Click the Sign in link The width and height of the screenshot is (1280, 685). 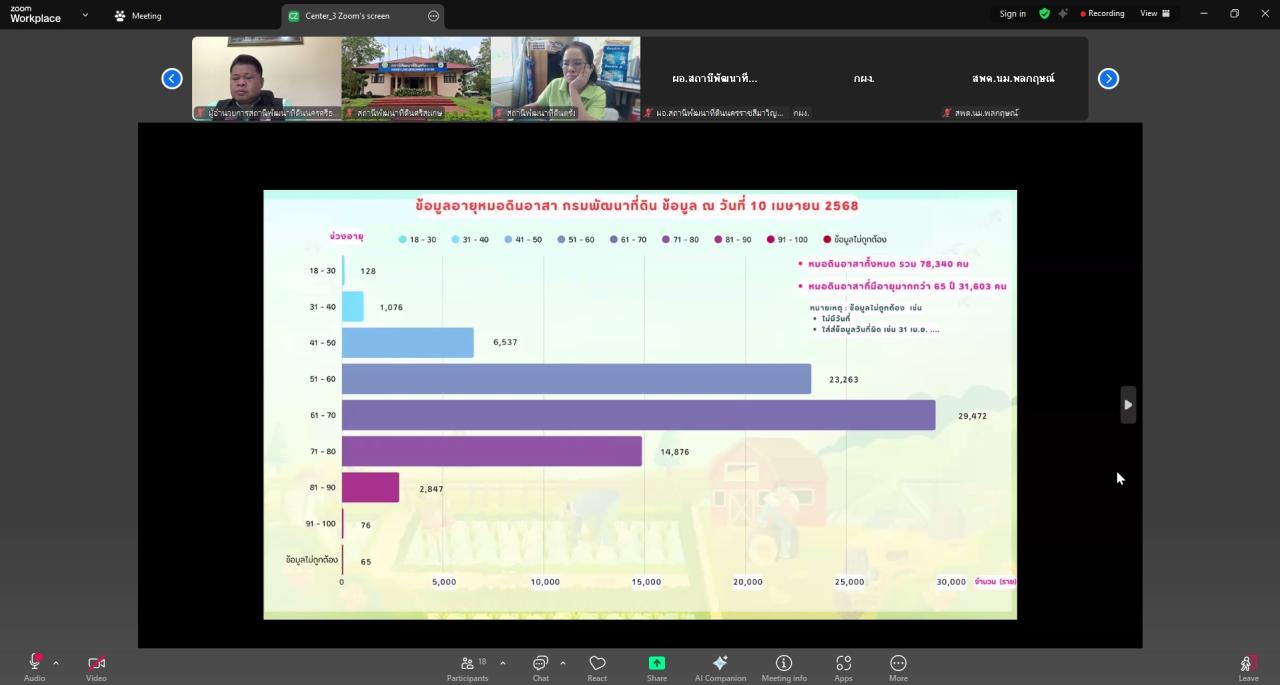point(1012,14)
